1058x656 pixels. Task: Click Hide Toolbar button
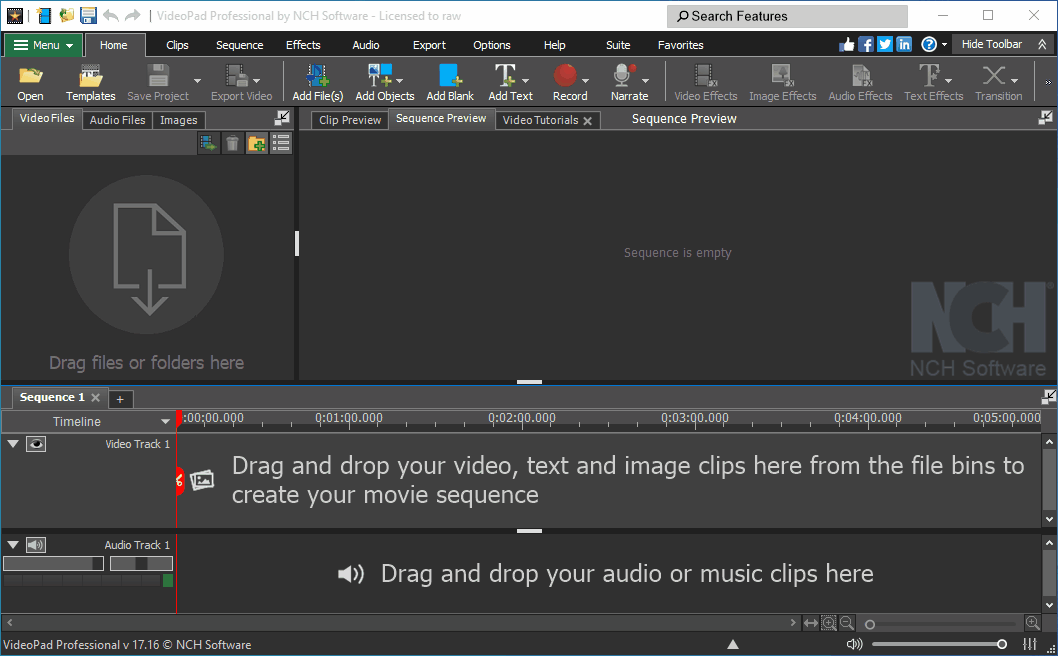coord(1001,45)
